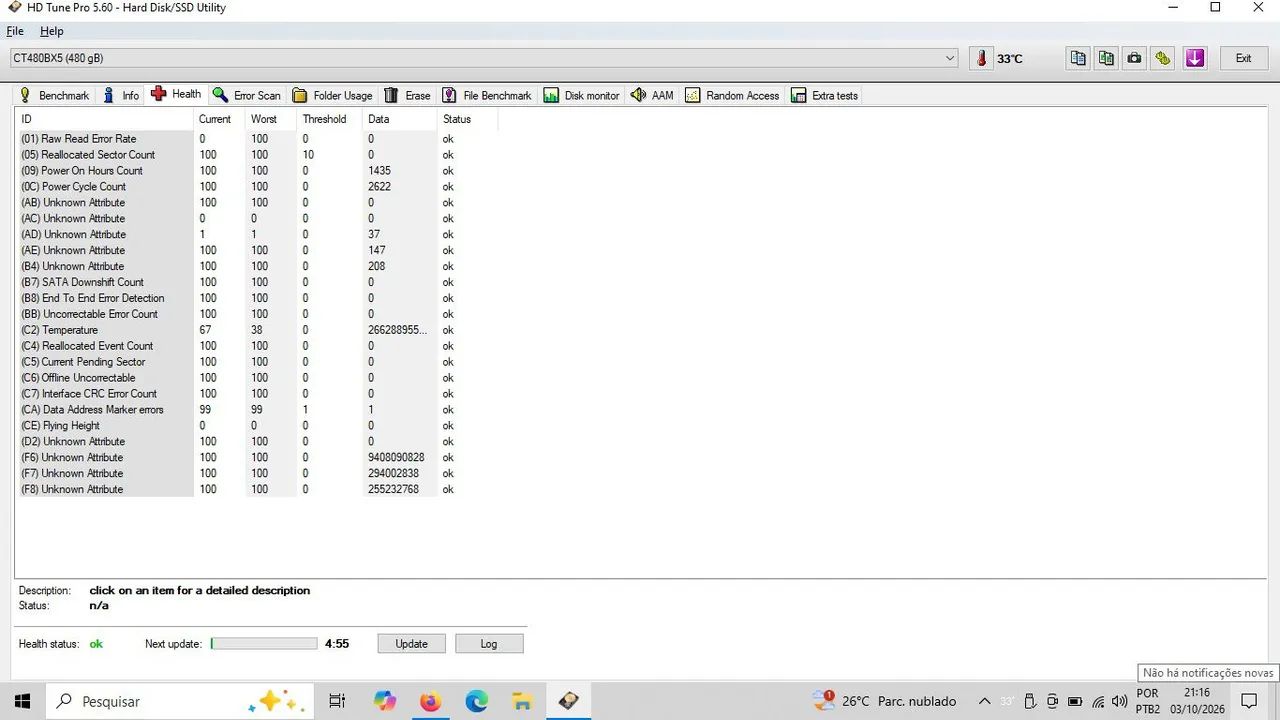Open the Erase tab
1280x720 pixels.
407,96
